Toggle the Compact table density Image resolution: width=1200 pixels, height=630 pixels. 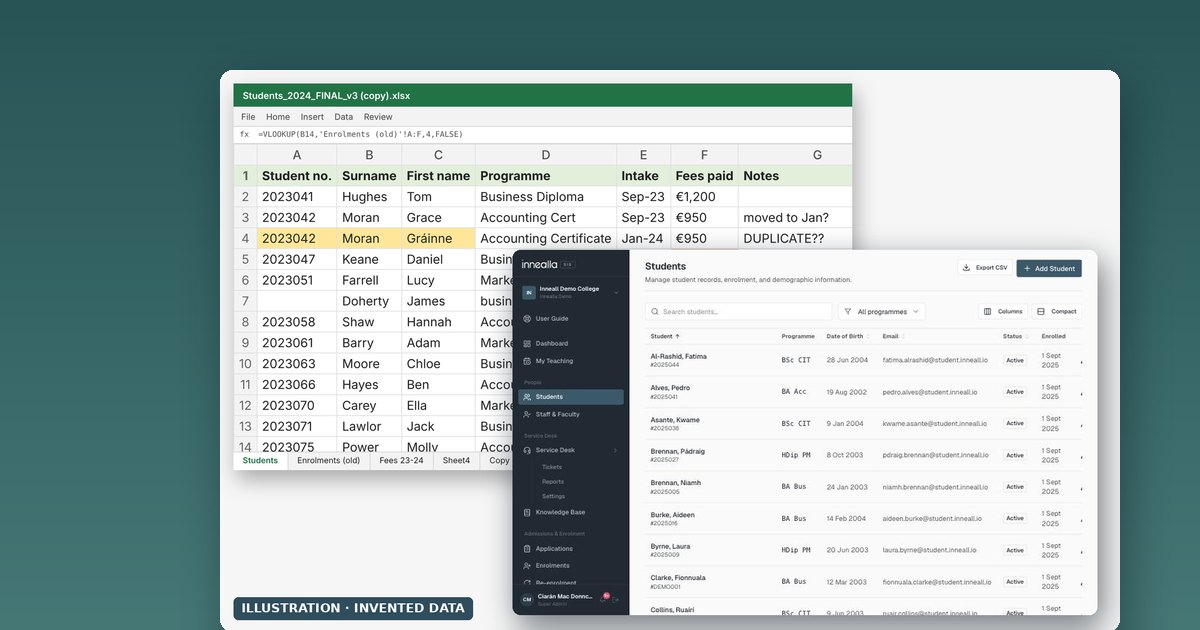tap(1057, 312)
